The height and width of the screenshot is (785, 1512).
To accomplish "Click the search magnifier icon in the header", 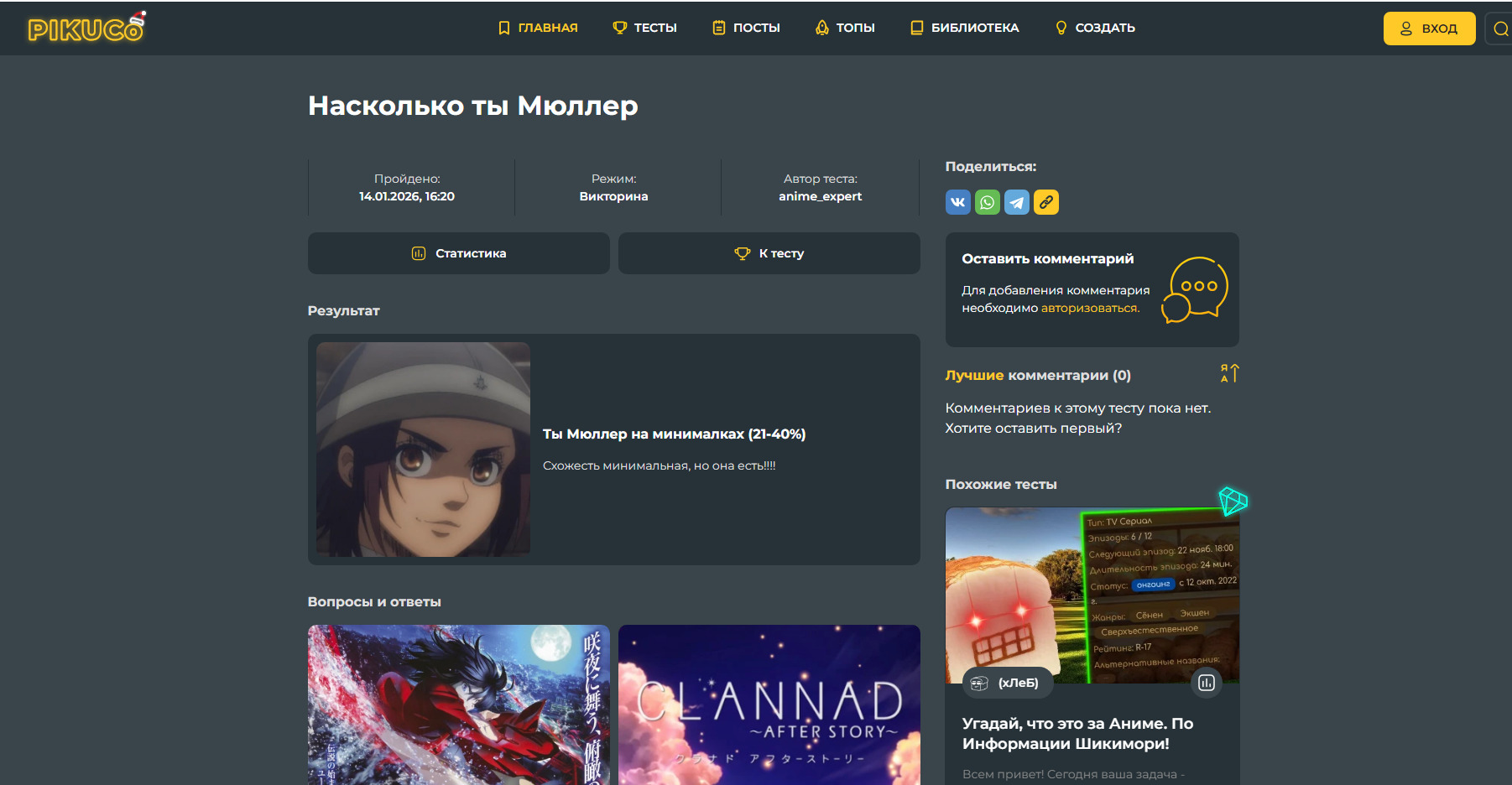I will pyautogui.click(x=1500, y=29).
